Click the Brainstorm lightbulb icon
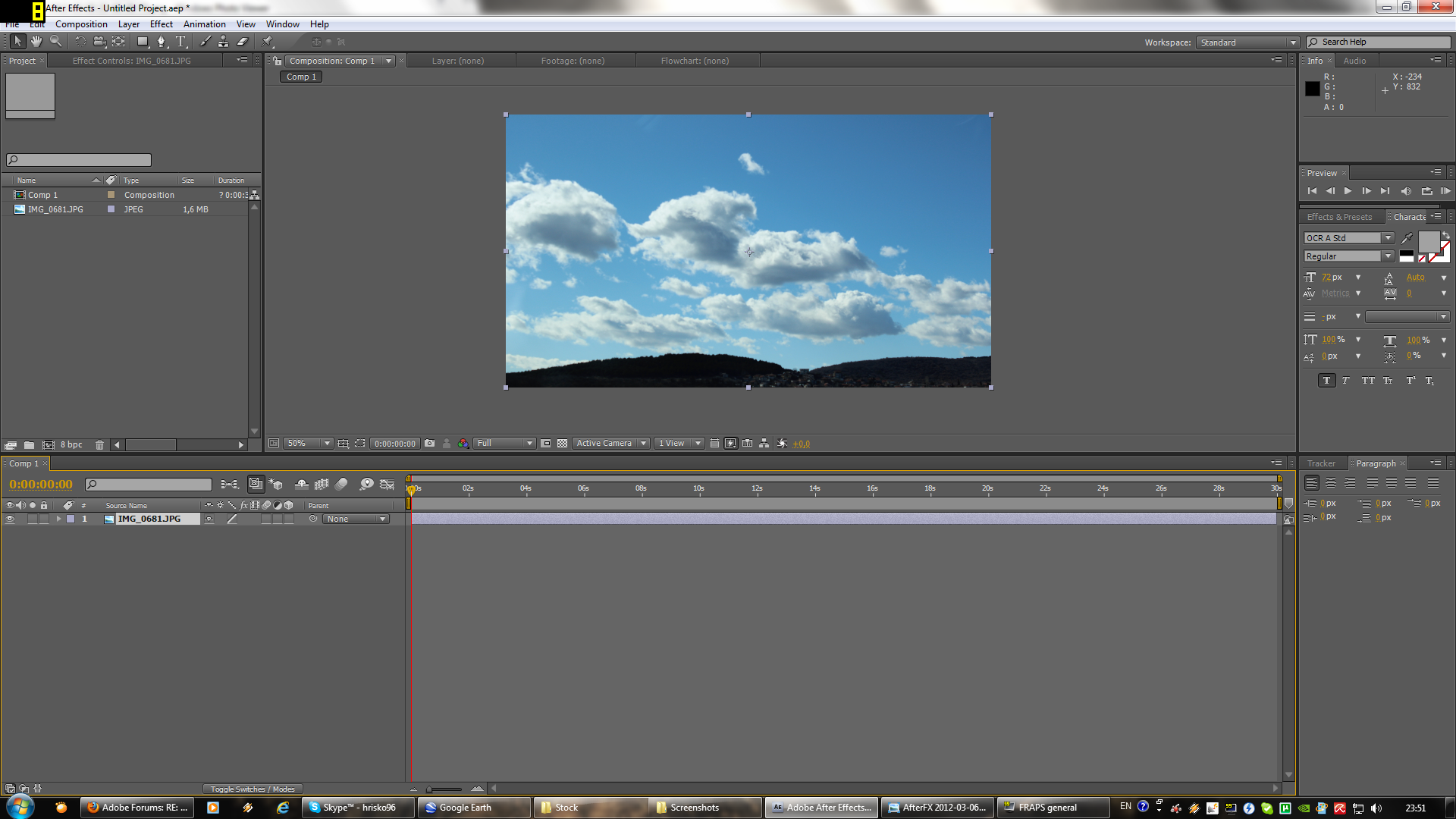Screen dimensions: 1456x819 [367, 484]
